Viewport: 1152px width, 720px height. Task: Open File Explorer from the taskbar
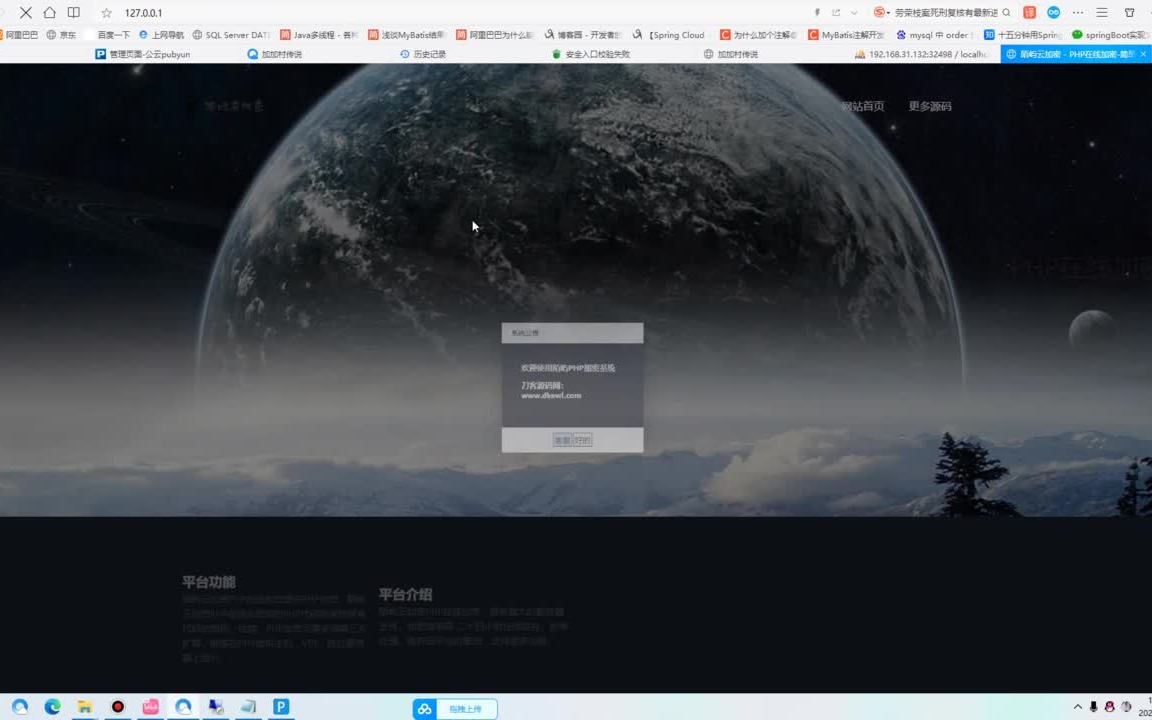(84, 707)
